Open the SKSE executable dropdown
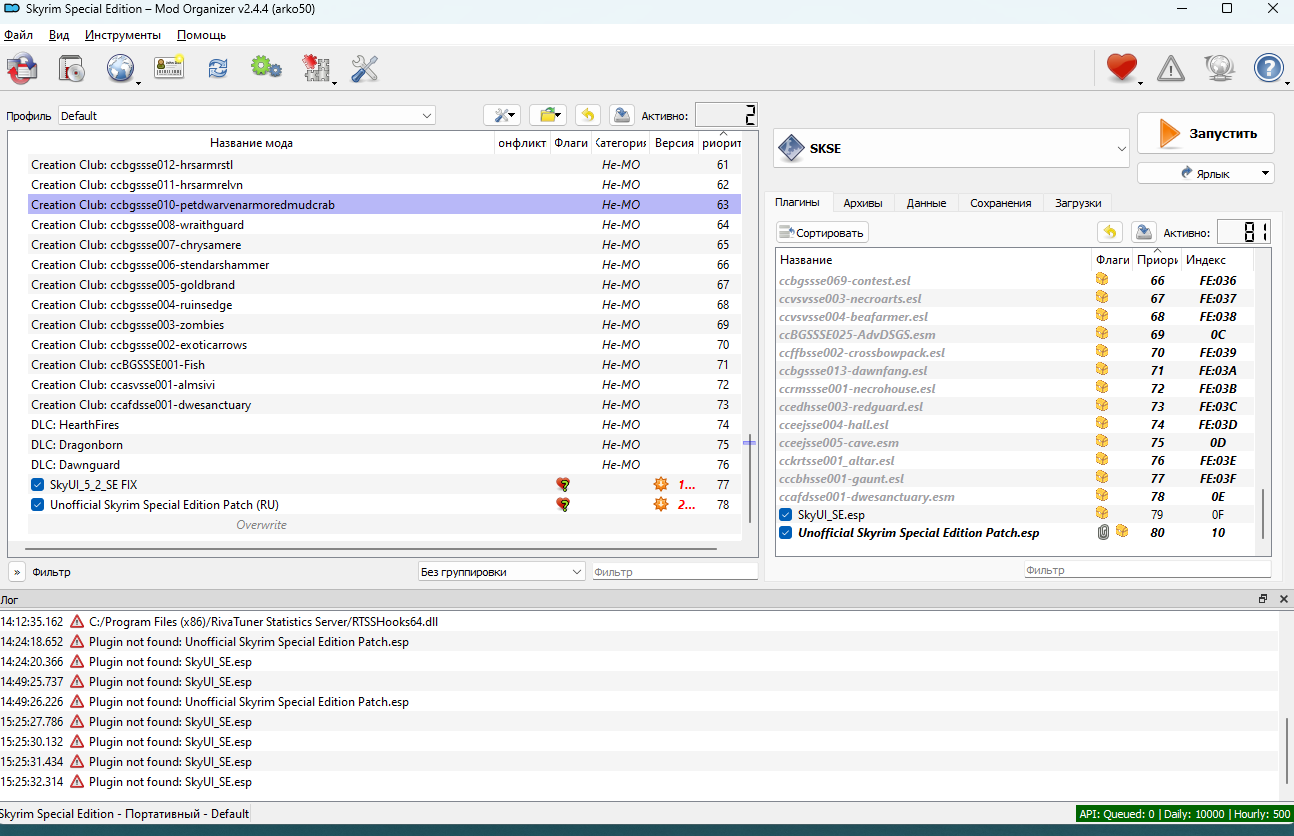Screen dimensions: 1294x836 point(951,149)
